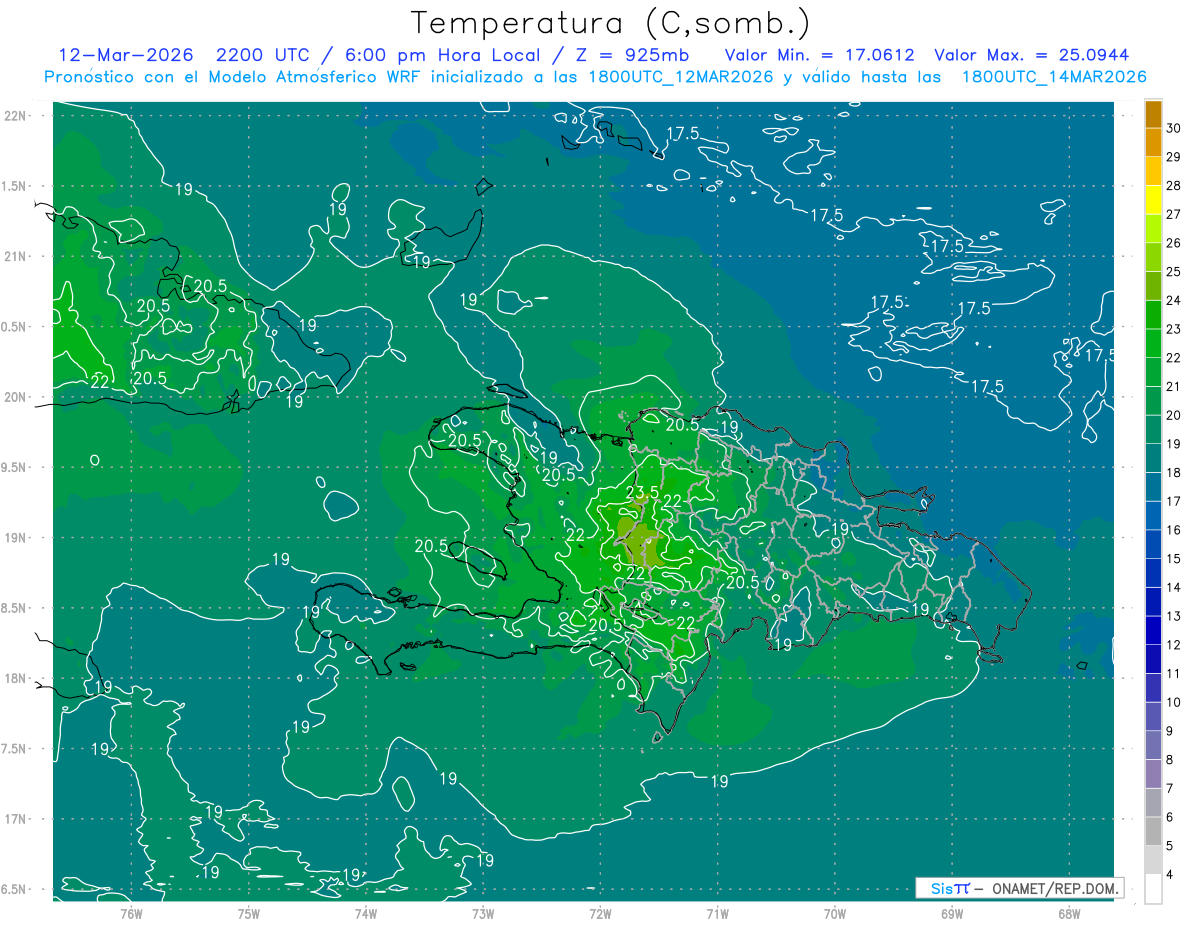The image size is (1200, 927).
Task: Pick the orange swatch between 29 and 30
Action: tap(1153, 143)
